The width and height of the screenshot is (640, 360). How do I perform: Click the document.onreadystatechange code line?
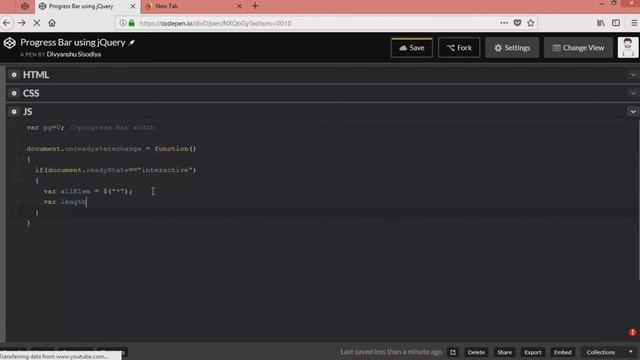coord(111,149)
